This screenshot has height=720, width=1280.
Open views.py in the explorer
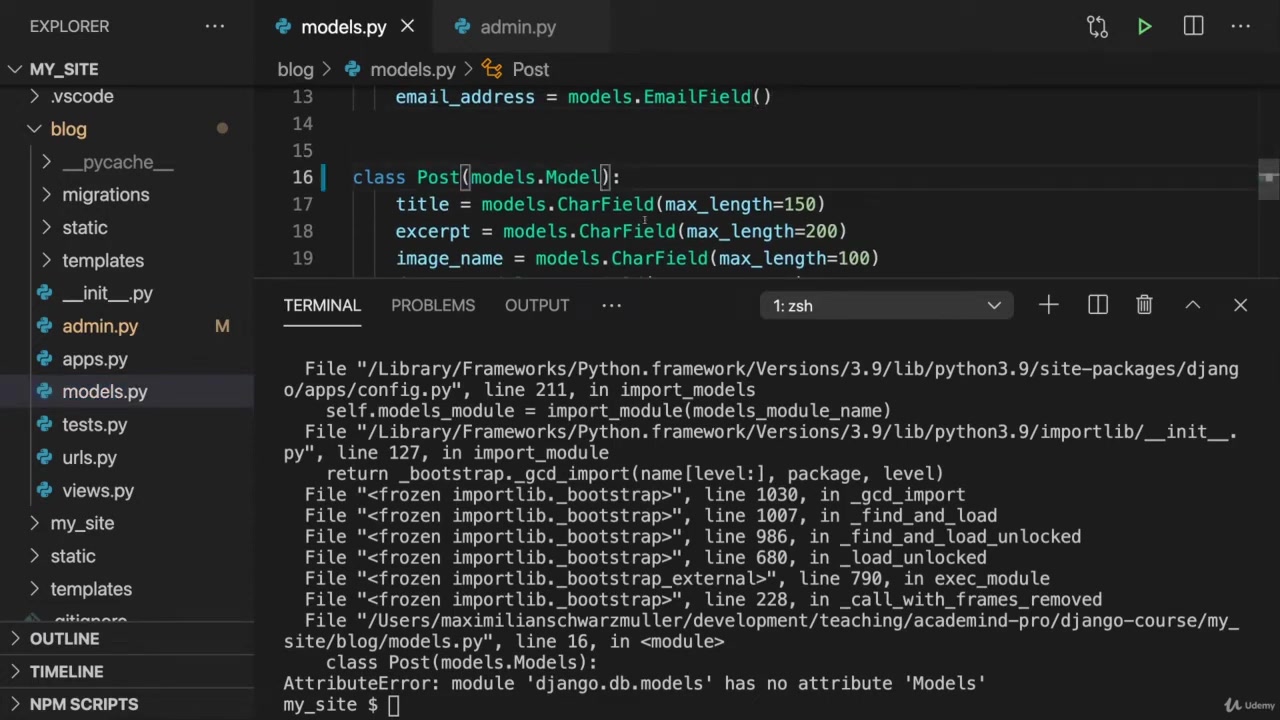(97, 490)
